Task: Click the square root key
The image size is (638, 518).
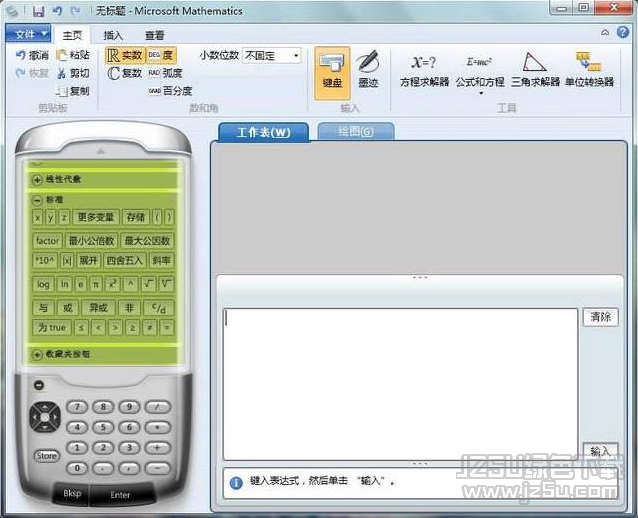Action: 148,284
